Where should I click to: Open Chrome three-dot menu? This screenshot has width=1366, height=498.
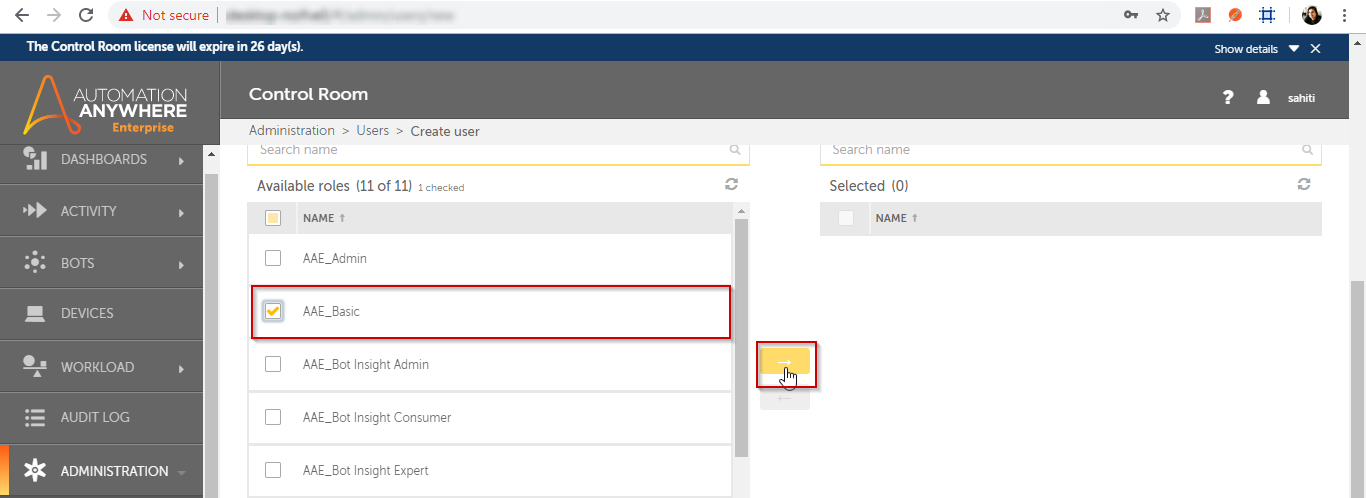[x=1346, y=15]
